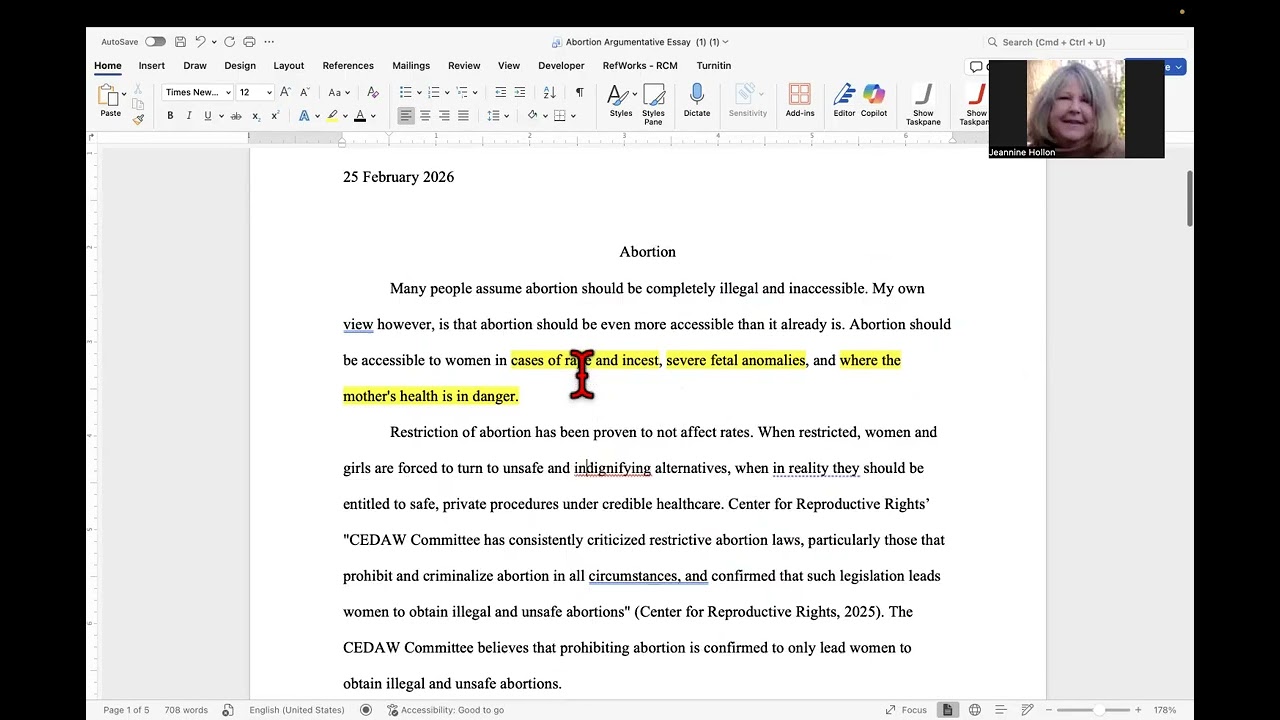This screenshot has height=720, width=1280.
Task: Open the Add-ins gallery
Action: coord(800,100)
